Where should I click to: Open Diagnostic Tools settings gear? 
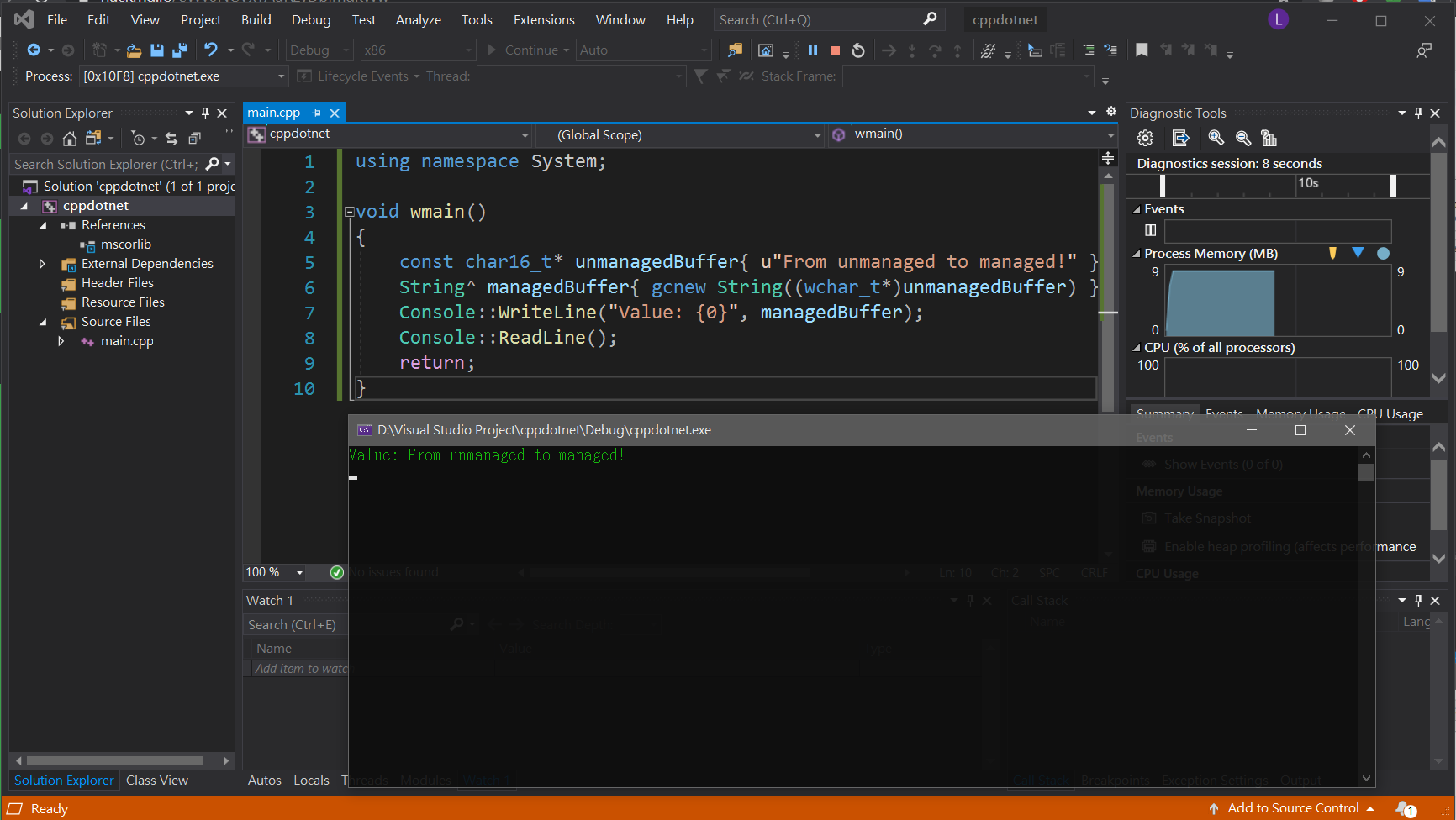coord(1145,138)
